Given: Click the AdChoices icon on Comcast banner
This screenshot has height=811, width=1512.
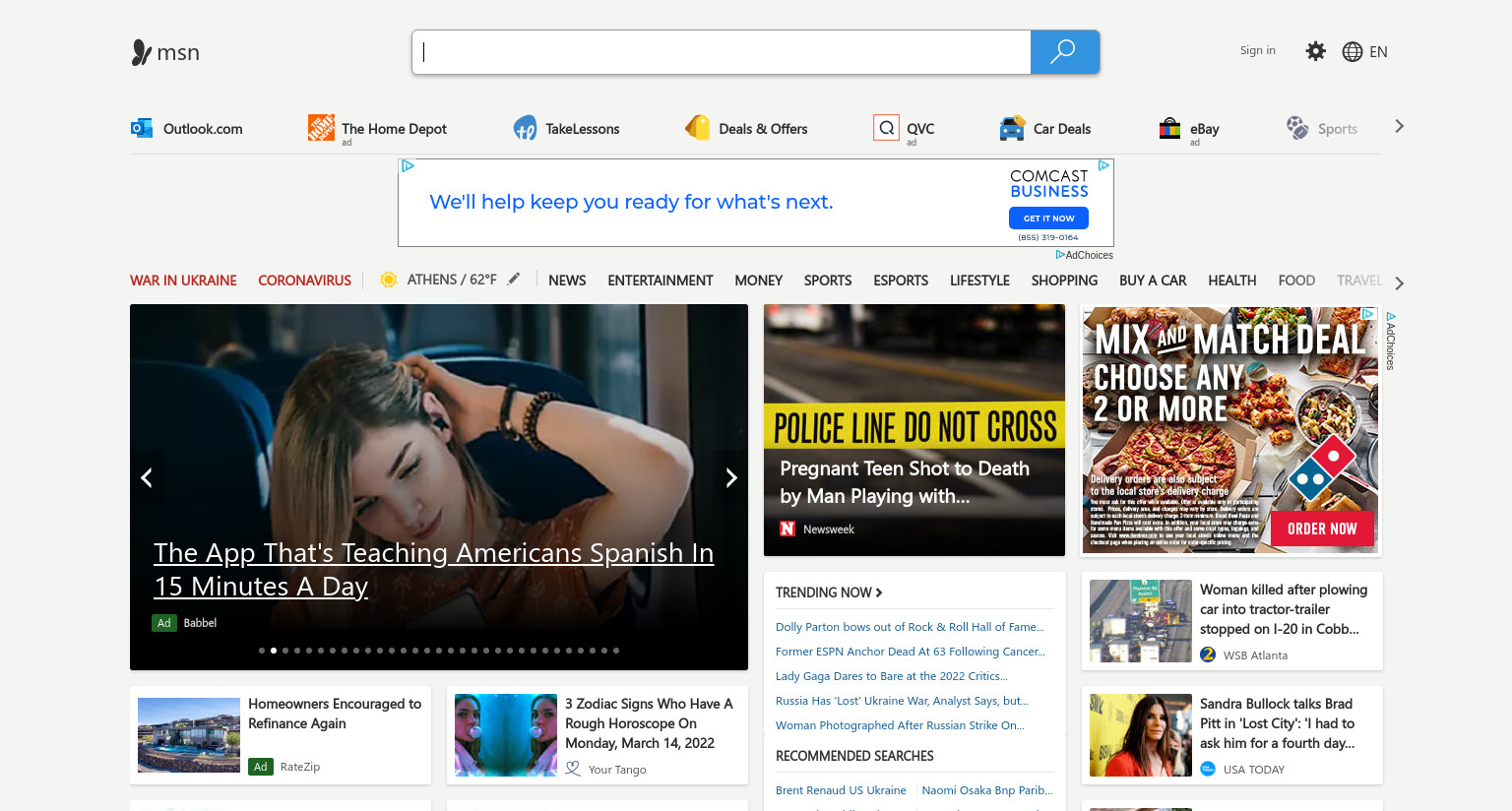Looking at the screenshot, I should (x=1104, y=165).
